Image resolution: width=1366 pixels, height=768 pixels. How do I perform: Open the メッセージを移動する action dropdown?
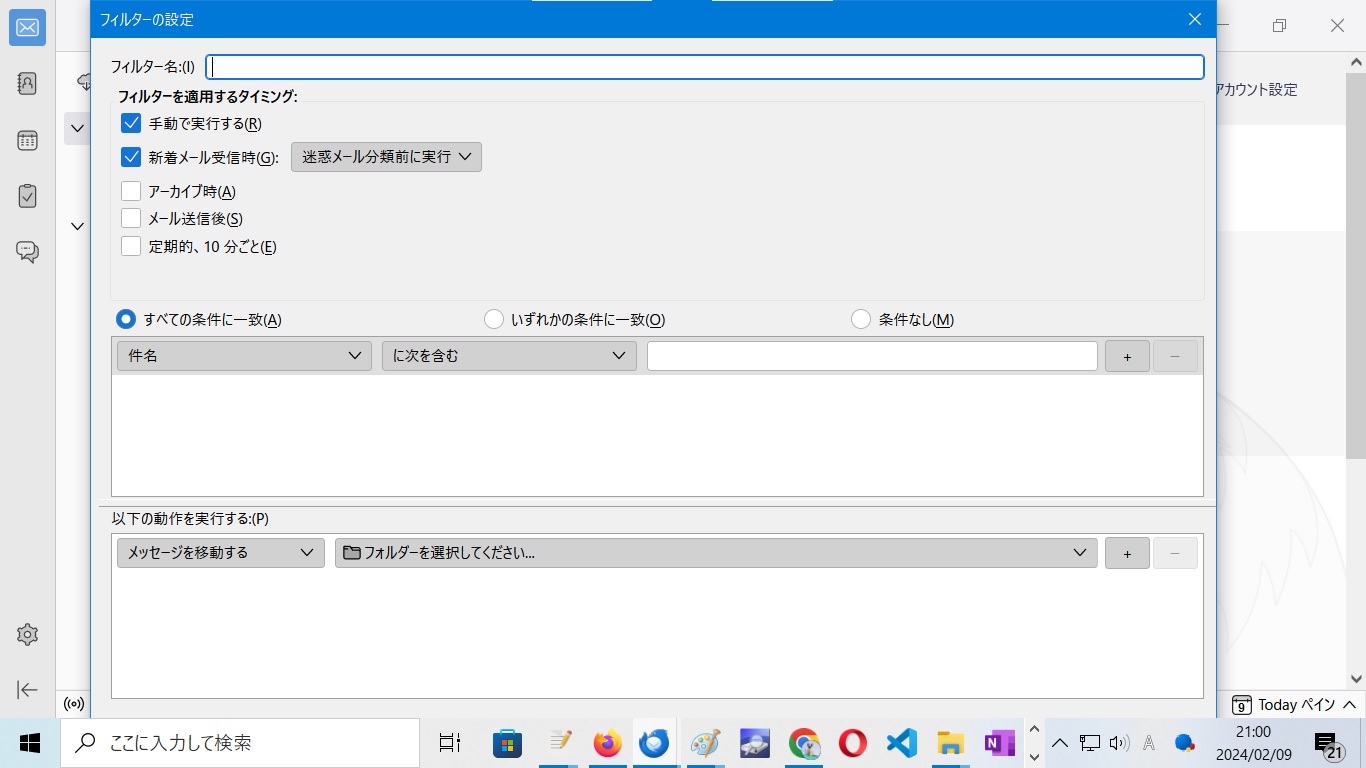(x=220, y=553)
